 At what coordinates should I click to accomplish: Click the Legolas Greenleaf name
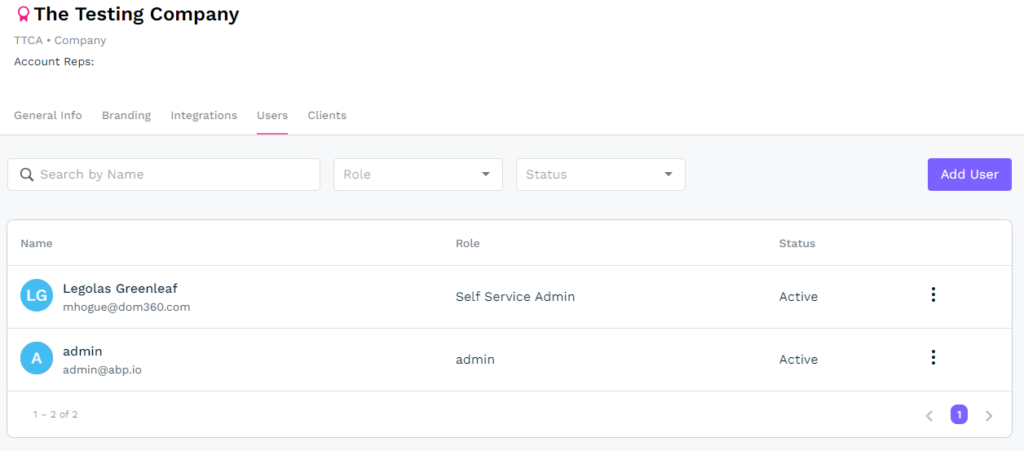120,288
